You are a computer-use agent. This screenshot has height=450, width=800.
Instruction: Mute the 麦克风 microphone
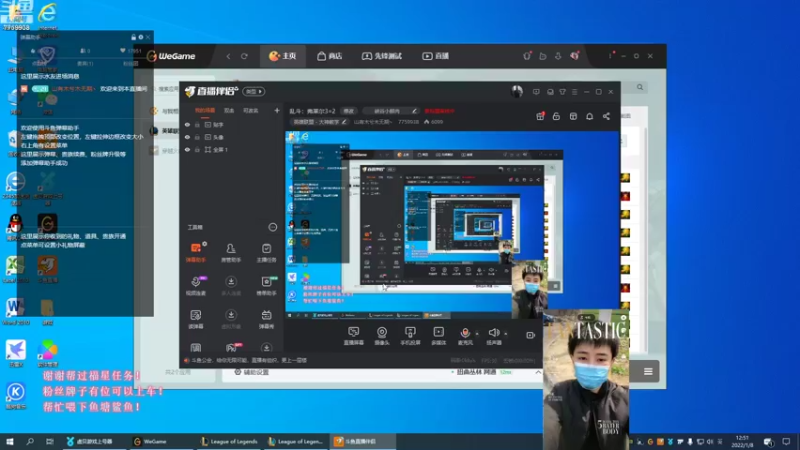click(465, 333)
